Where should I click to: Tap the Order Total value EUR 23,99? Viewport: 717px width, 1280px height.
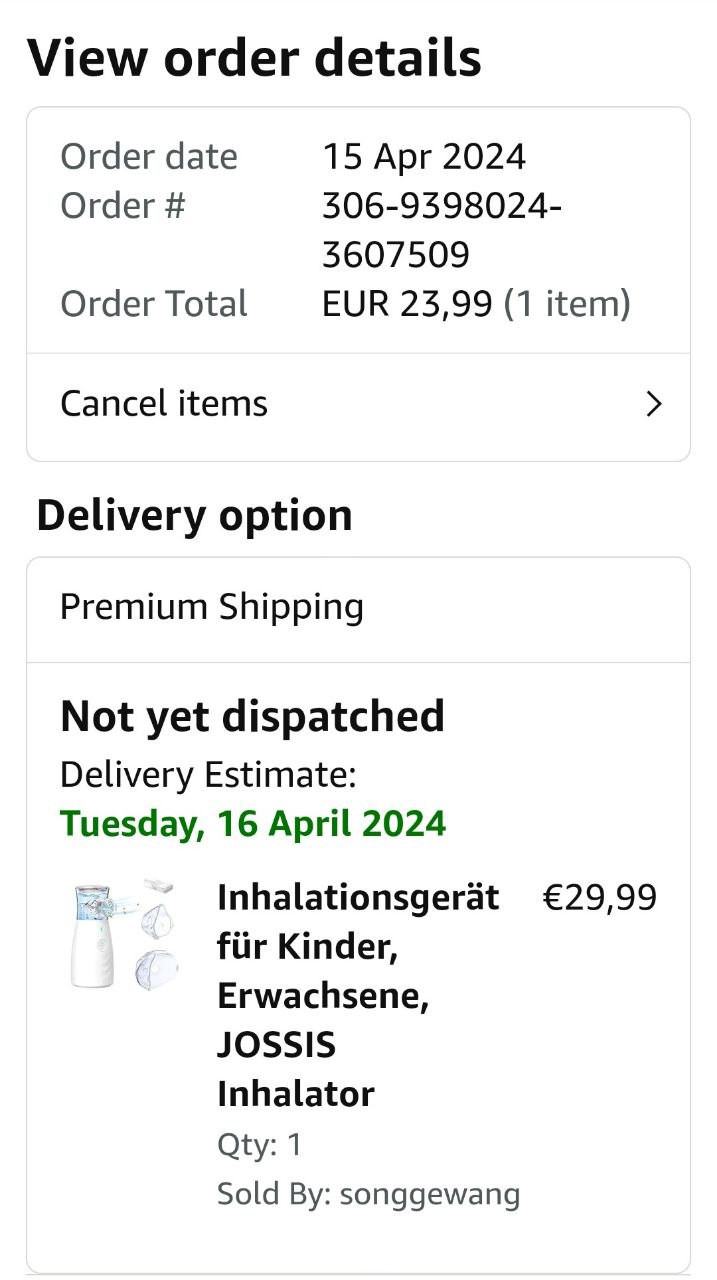[x=407, y=304]
